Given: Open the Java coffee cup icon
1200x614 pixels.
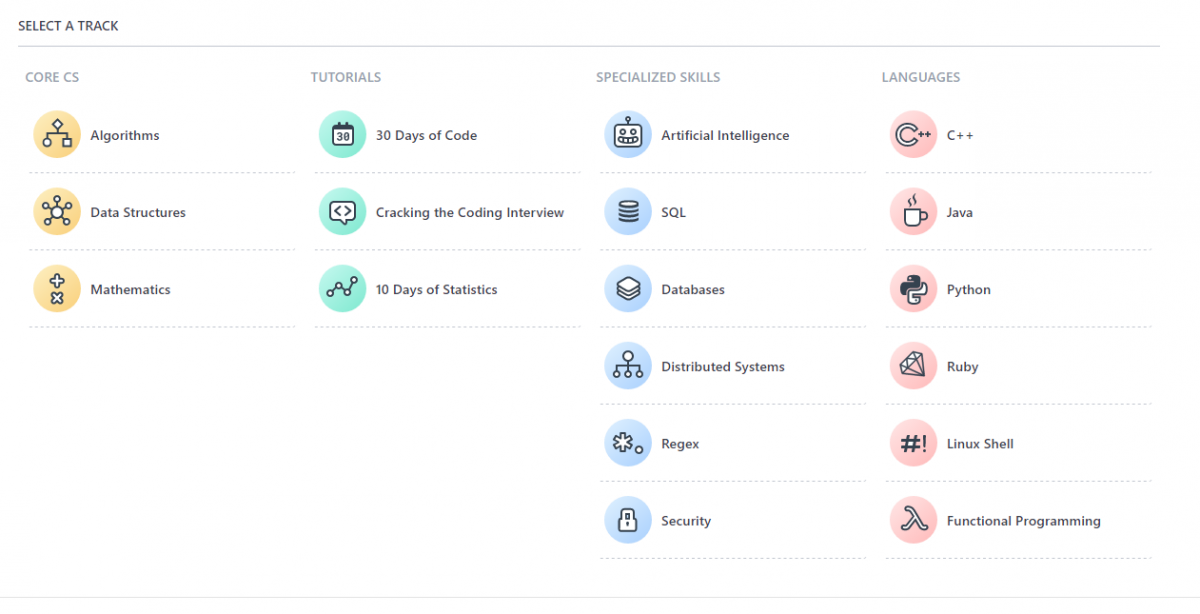Looking at the screenshot, I should pos(914,212).
